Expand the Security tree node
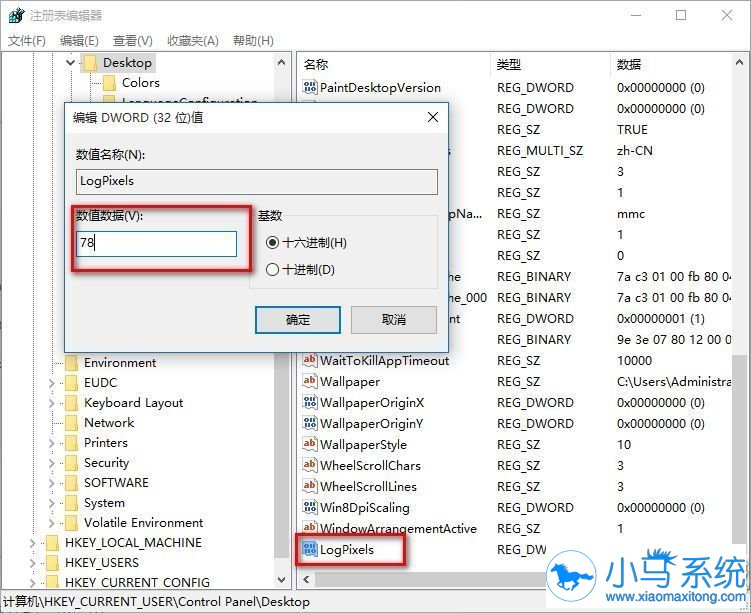The image size is (751, 613). tap(51, 463)
